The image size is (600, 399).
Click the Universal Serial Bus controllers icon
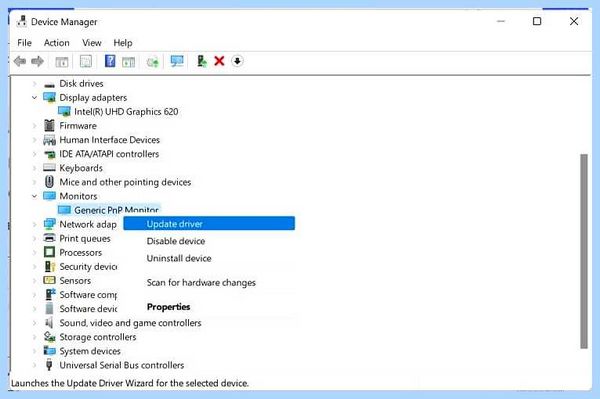click(49, 365)
